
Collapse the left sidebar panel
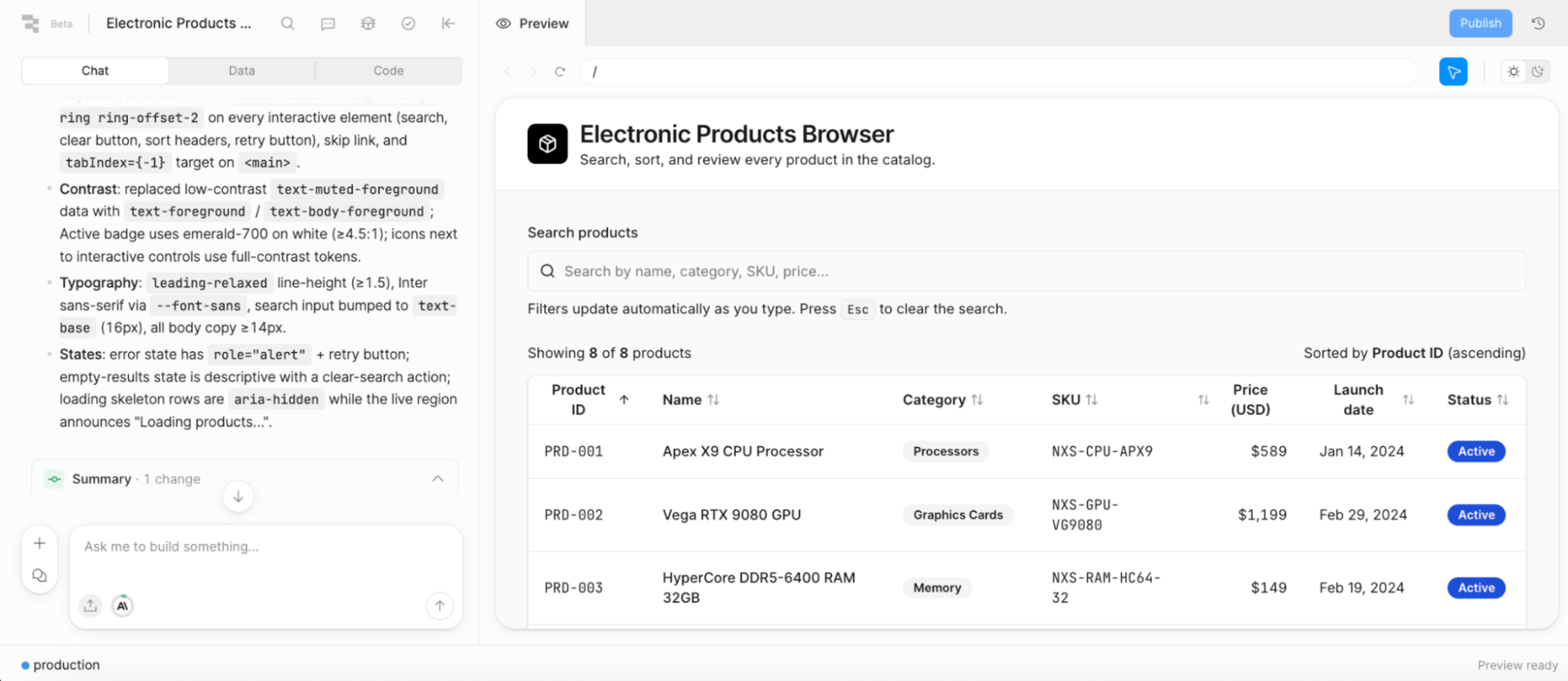click(x=449, y=24)
